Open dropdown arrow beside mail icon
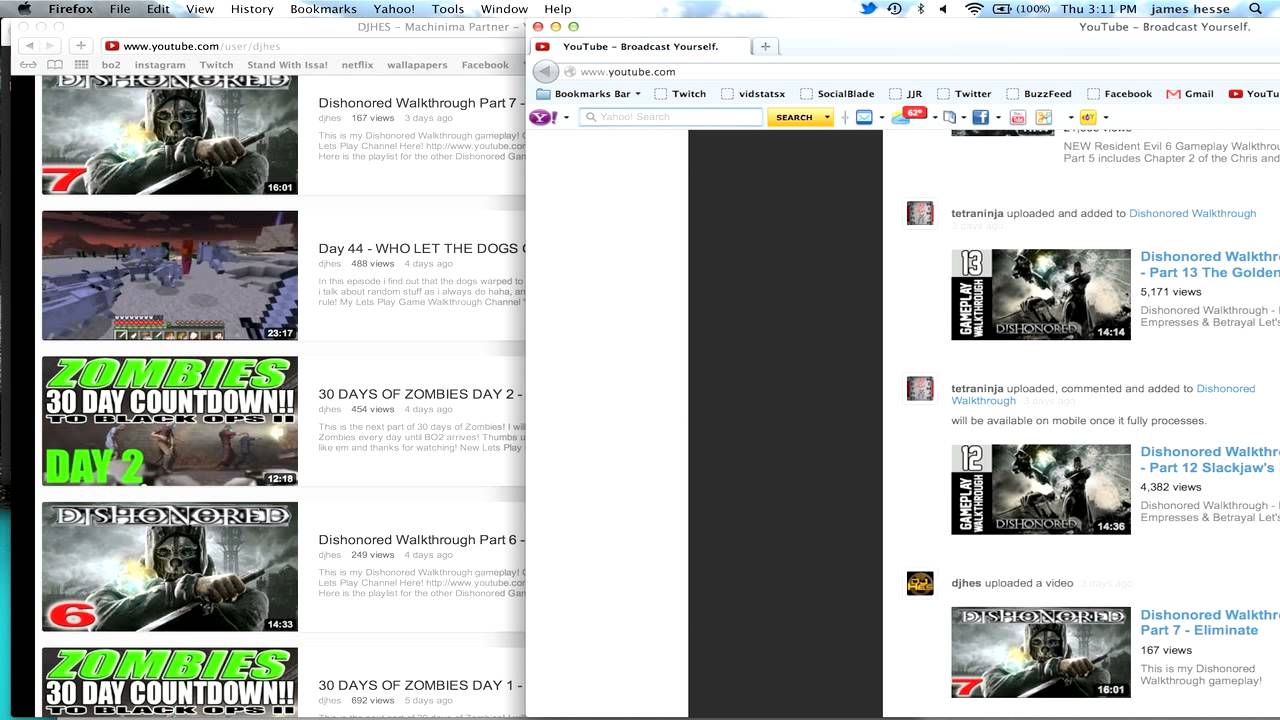This screenshot has width=1280, height=720. [x=881, y=118]
